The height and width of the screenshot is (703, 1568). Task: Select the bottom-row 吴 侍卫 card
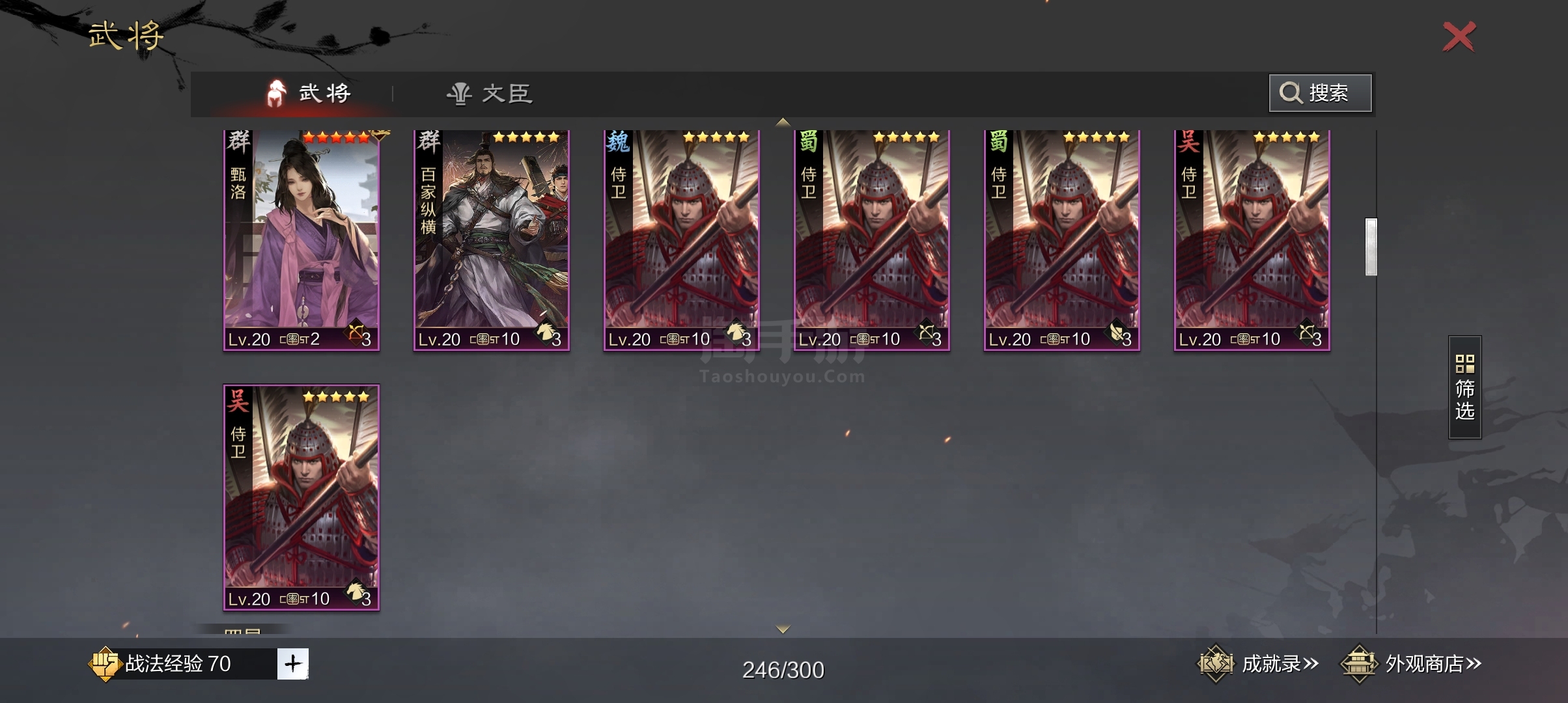tap(301, 497)
